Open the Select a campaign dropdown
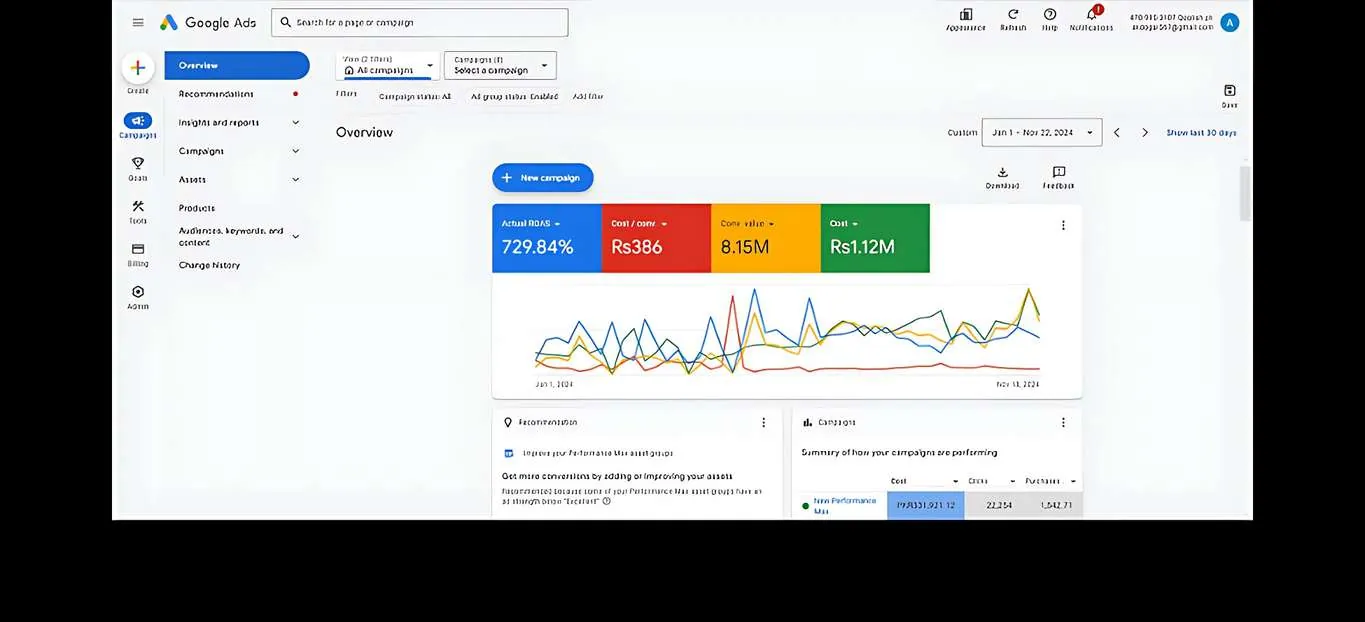The image size is (1365, 622). pos(500,66)
